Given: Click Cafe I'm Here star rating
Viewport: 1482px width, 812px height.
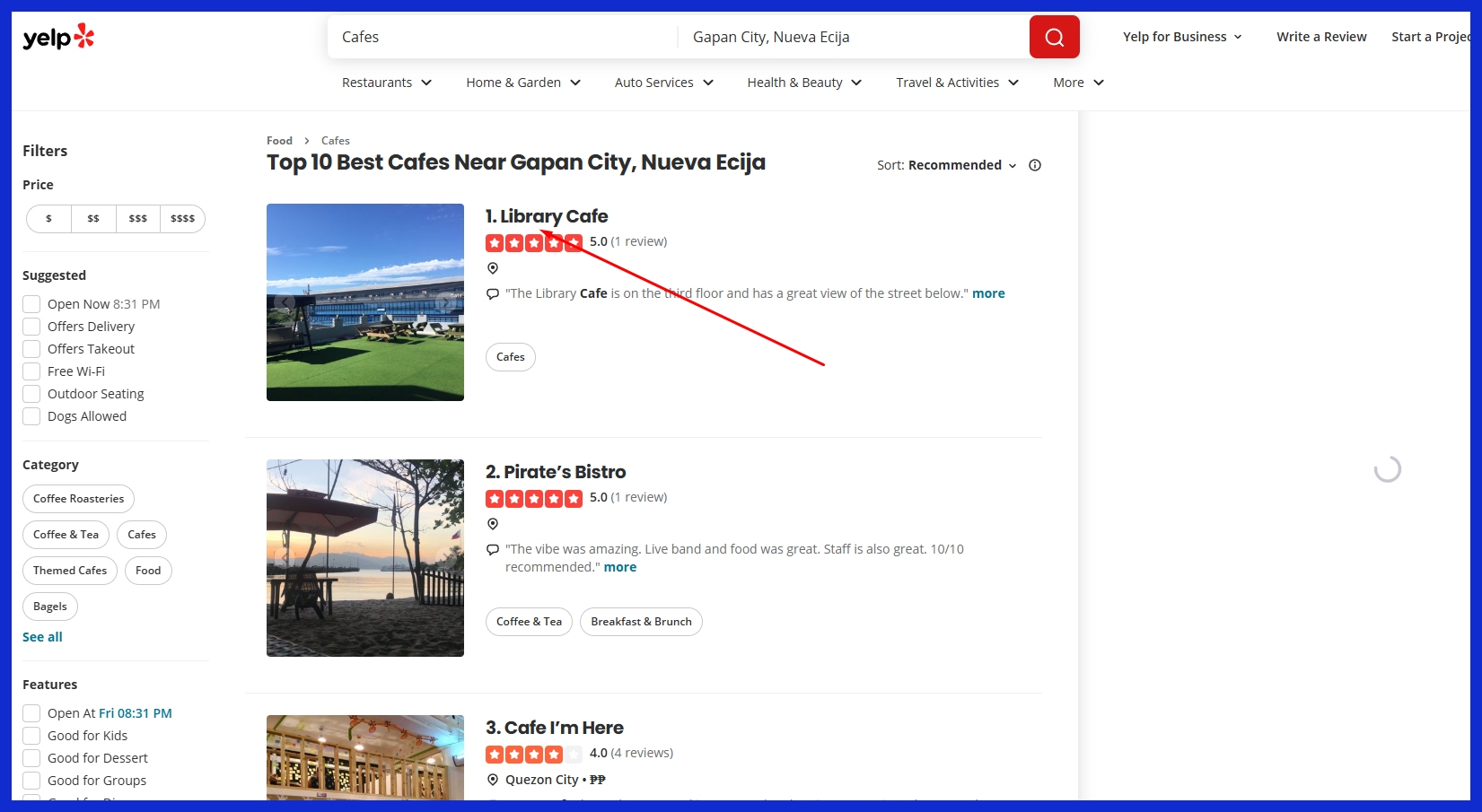Looking at the screenshot, I should (x=533, y=754).
